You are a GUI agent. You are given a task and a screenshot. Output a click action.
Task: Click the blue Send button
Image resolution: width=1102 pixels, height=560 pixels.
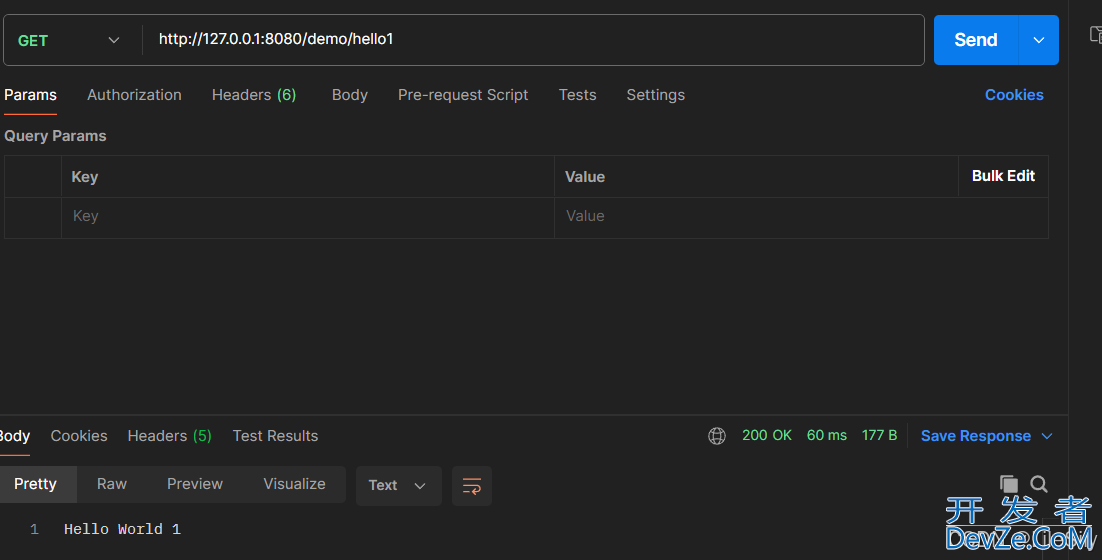(975, 40)
